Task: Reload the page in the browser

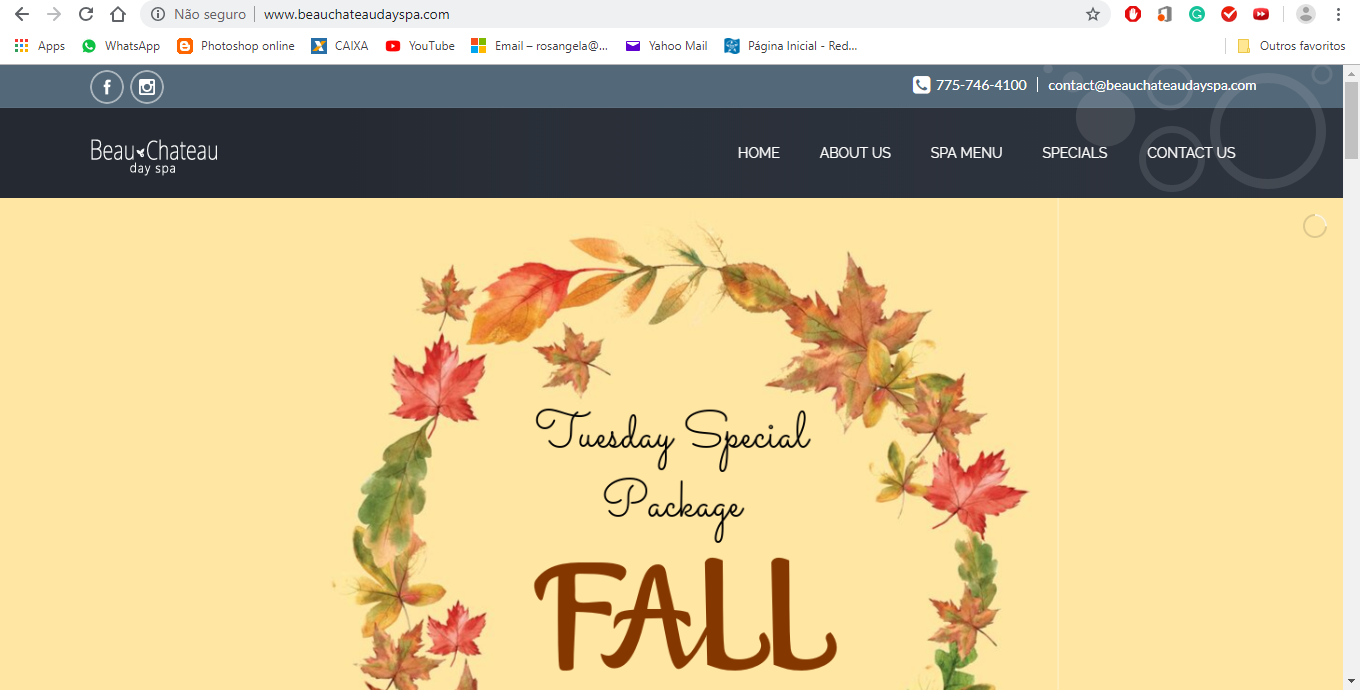Action: tap(86, 14)
